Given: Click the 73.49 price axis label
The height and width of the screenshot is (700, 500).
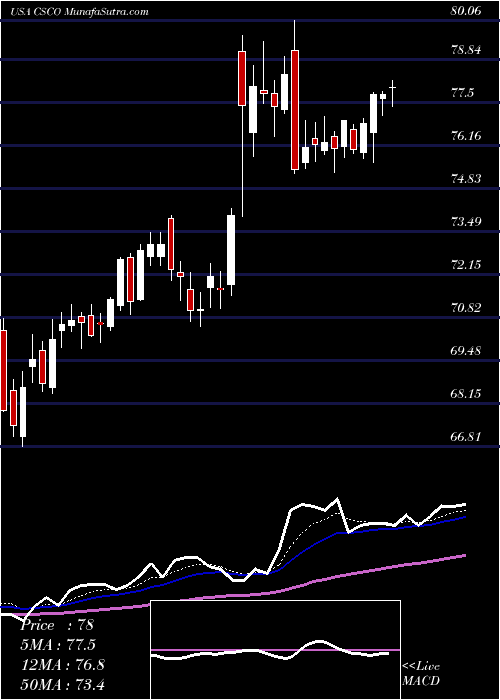Looking at the screenshot, I should click(x=466, y=222).
